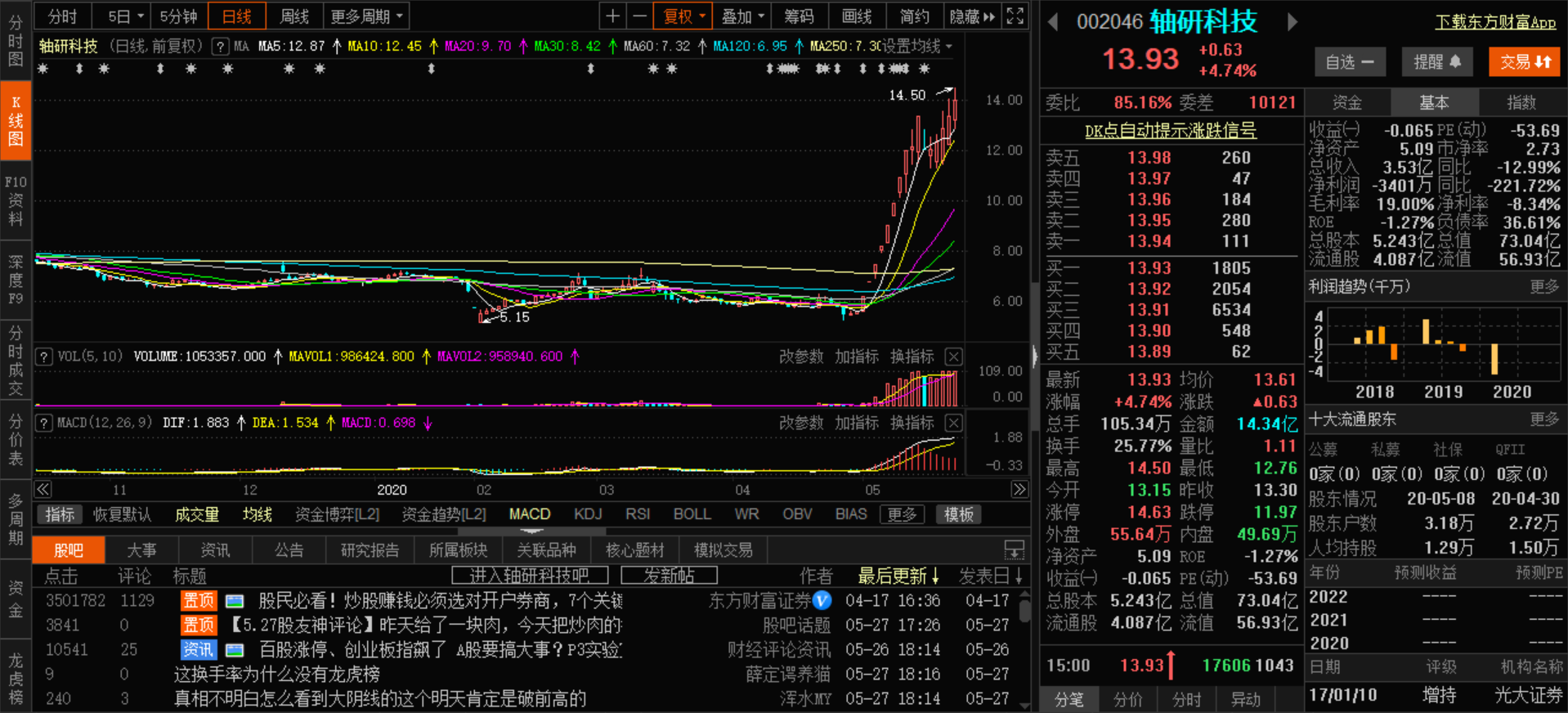Switch to 周线 weekly tab
Image resolution: width=1568 pixels, height=713 pixels.
tap(294, 16)
